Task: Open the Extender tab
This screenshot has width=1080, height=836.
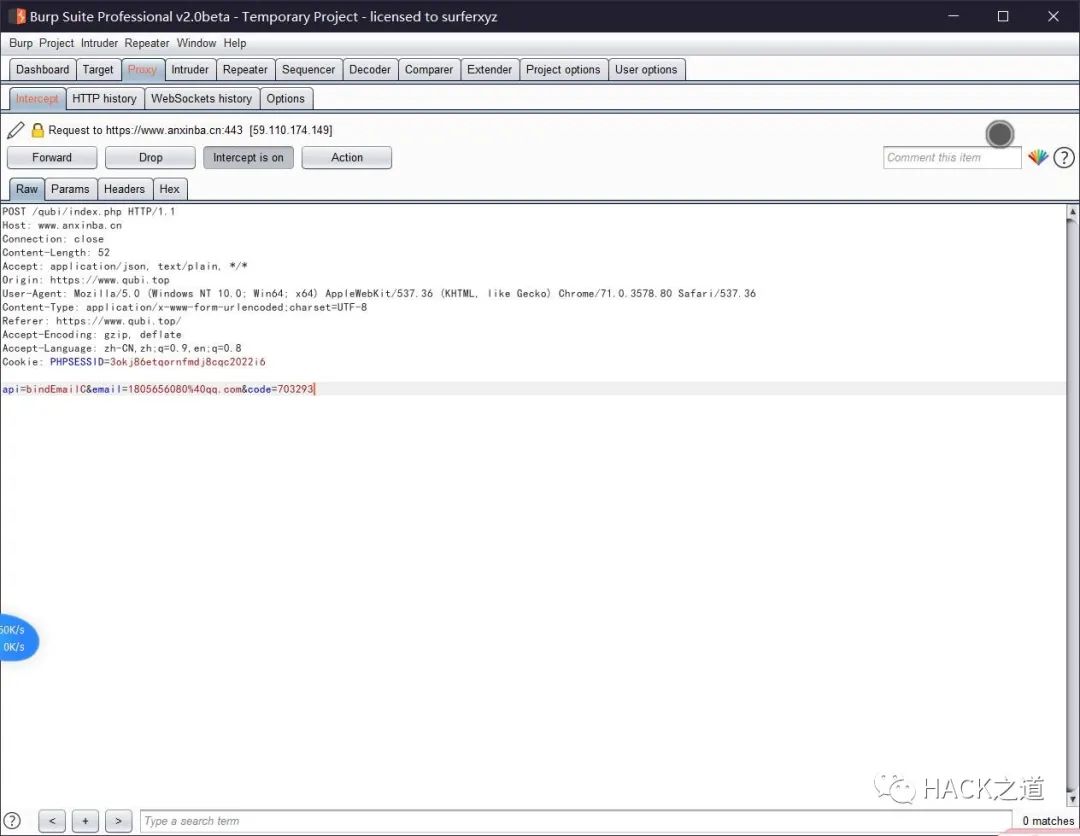Action: (490, 70)
